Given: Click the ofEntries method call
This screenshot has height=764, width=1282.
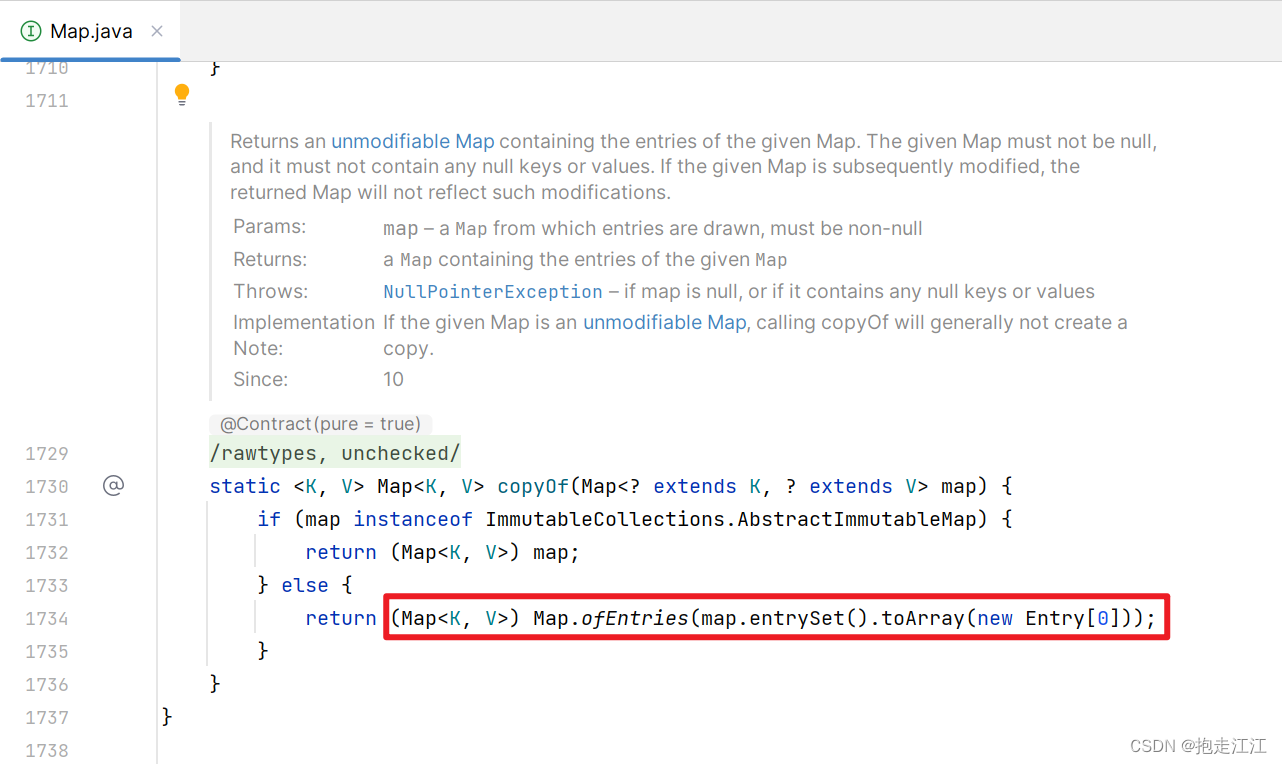Looking at the screenshot, I should click(635, 618).
